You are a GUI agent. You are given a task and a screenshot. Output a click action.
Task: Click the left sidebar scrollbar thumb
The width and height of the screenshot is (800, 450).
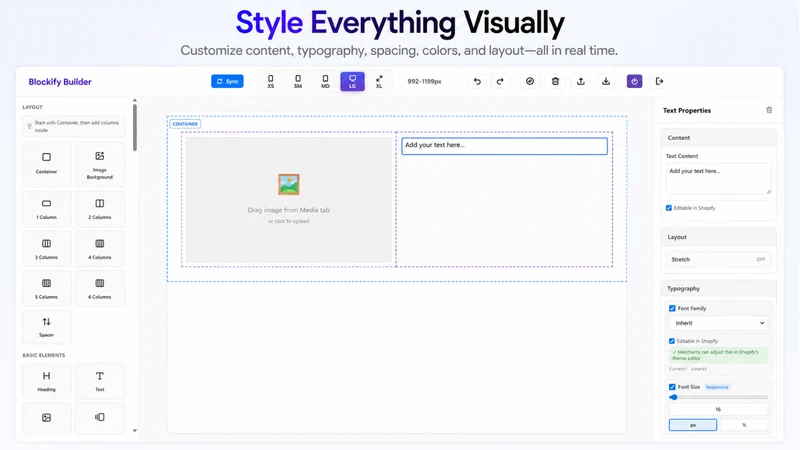click(135, 128)
